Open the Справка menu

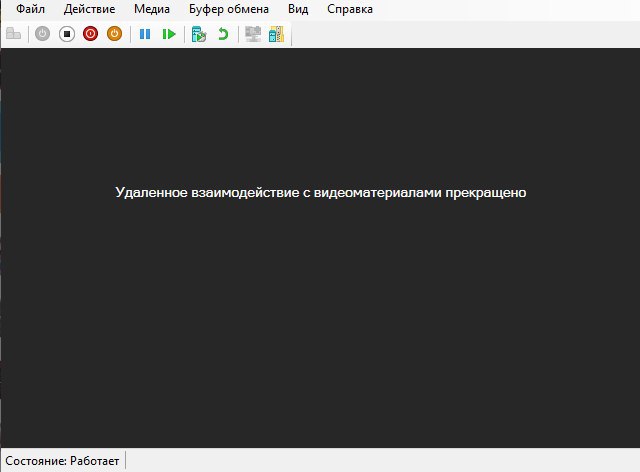pyautogui.click(x=350, y=9)
